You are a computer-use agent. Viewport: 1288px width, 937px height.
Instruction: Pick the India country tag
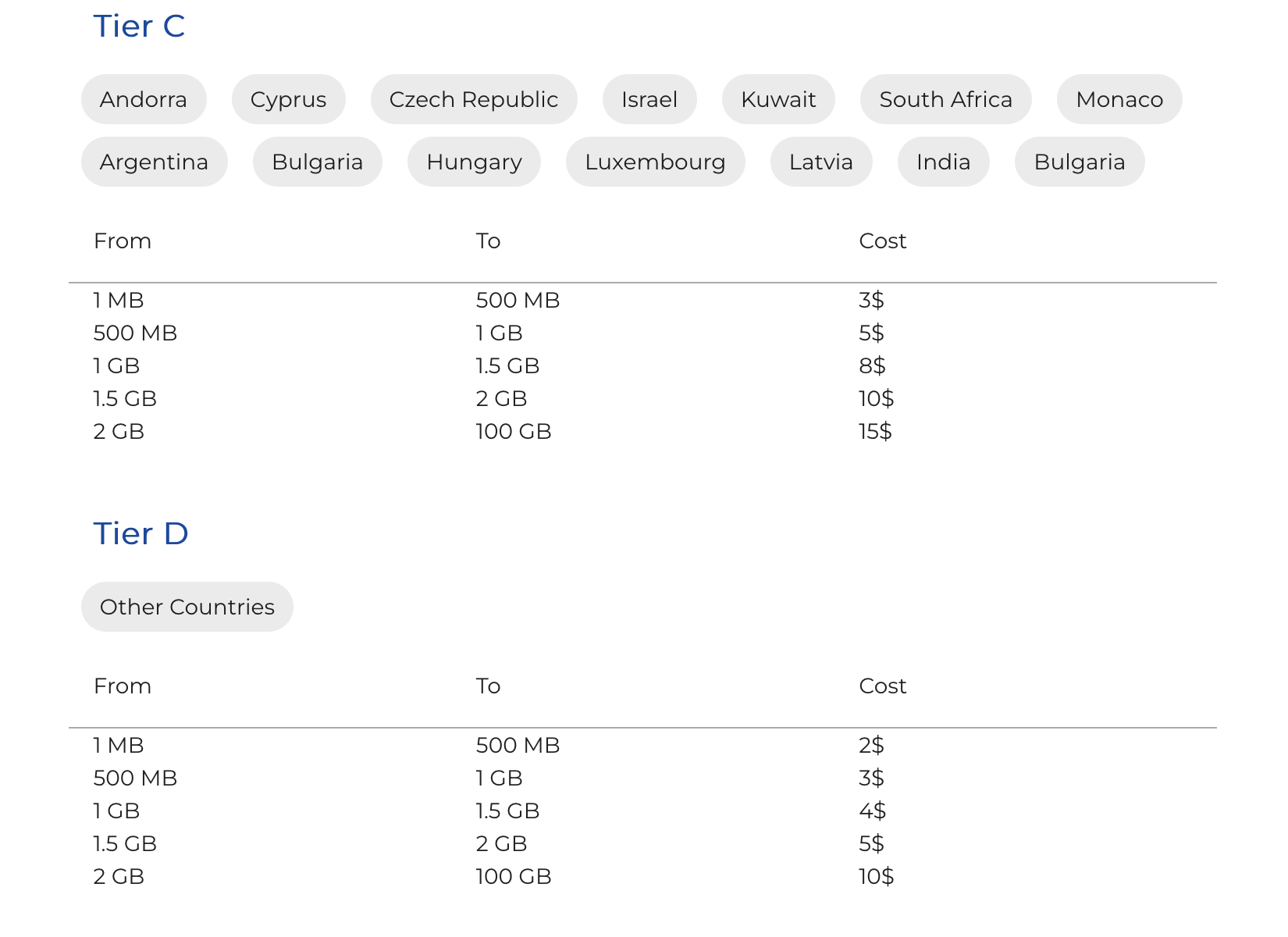(943, 162)
